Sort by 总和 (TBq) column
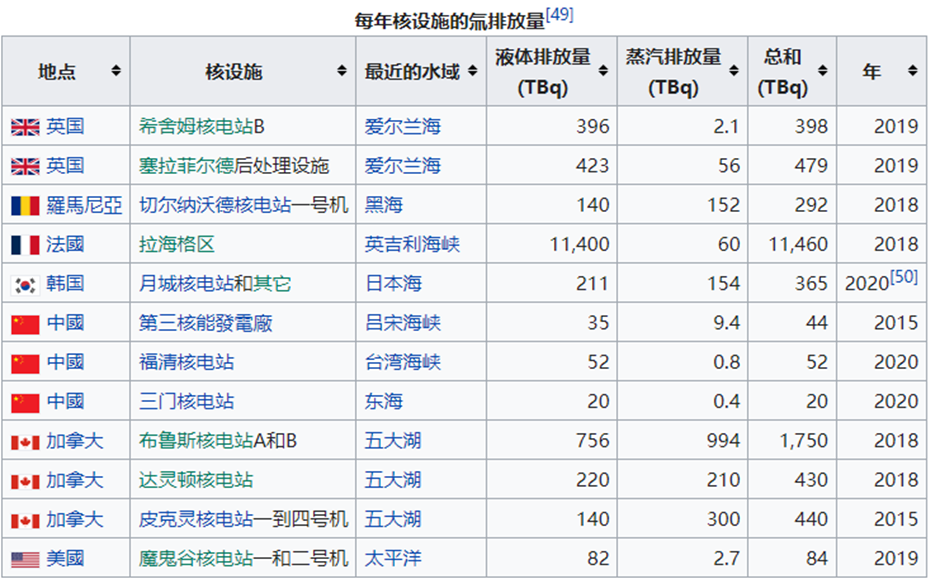The image size is (940, 579). [822, 71]
